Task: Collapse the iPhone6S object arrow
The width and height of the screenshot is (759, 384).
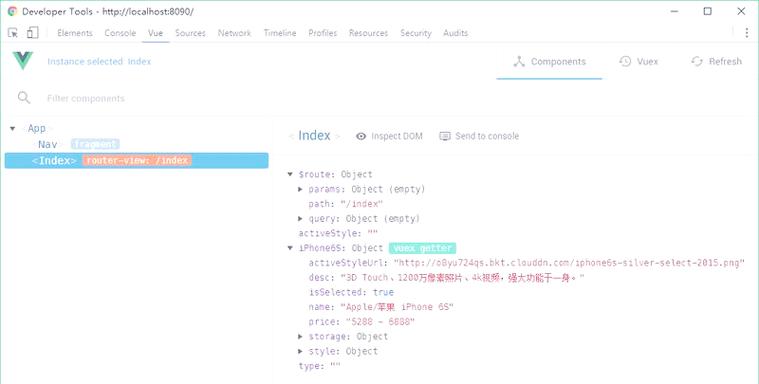Action: click(290, 248)
